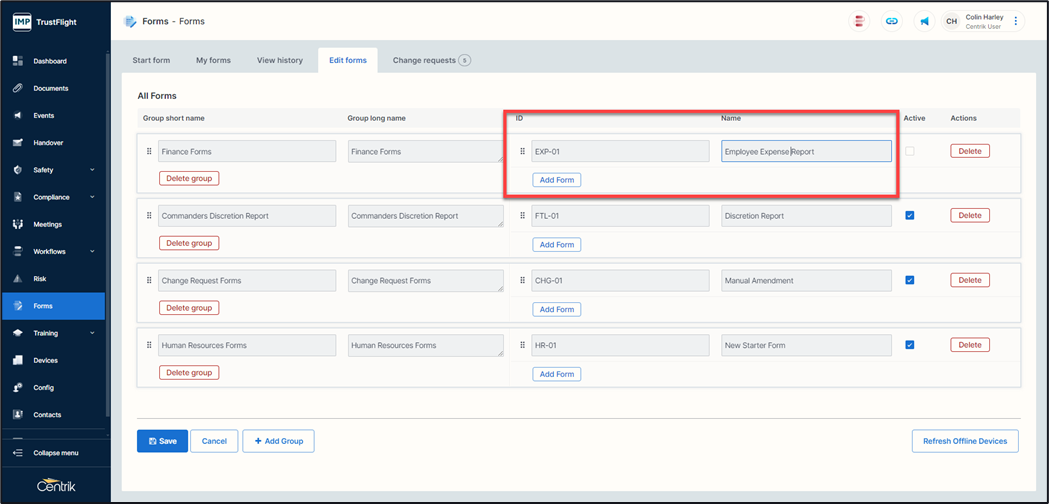Screen dimensions: 1049x504
Task: Toggle the Active checkbox for New Starter Form
Action: coord(910,345)
